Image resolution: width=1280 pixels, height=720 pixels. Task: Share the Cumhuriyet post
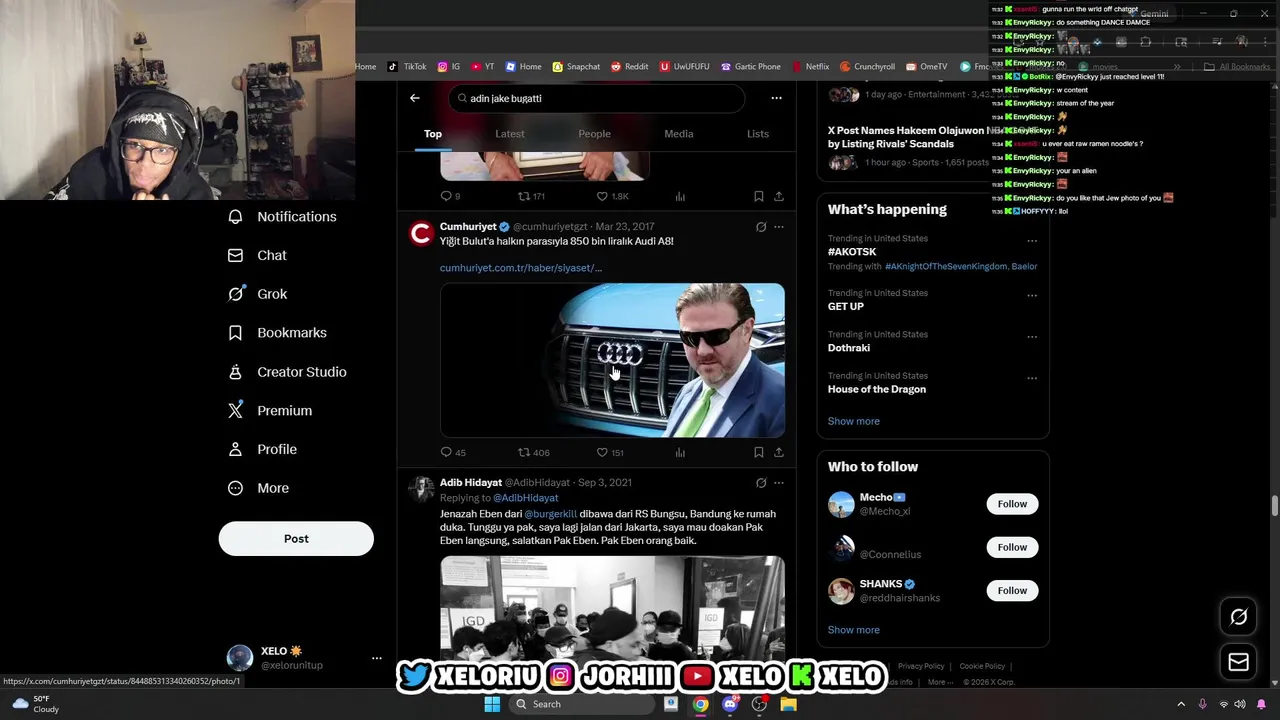tap(779, 453)
